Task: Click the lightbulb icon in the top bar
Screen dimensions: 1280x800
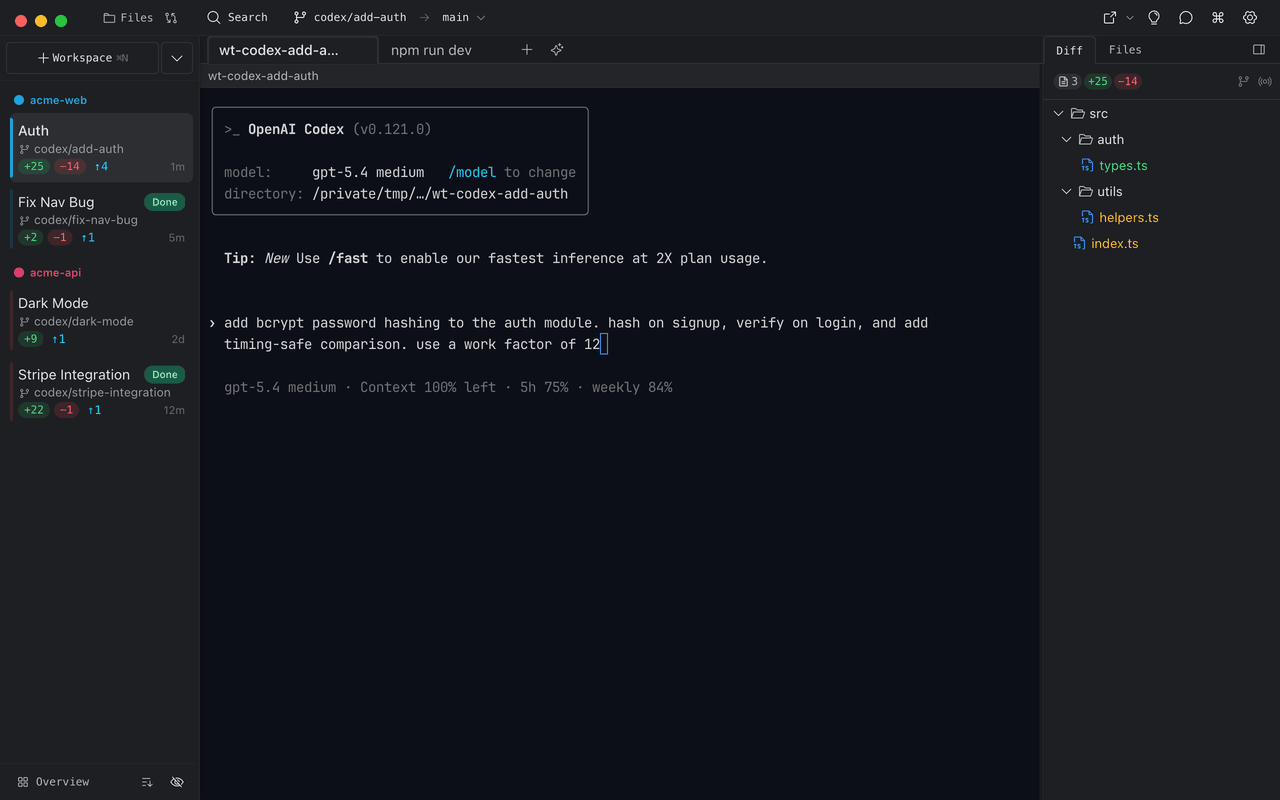Action: tap(1154, 18)
